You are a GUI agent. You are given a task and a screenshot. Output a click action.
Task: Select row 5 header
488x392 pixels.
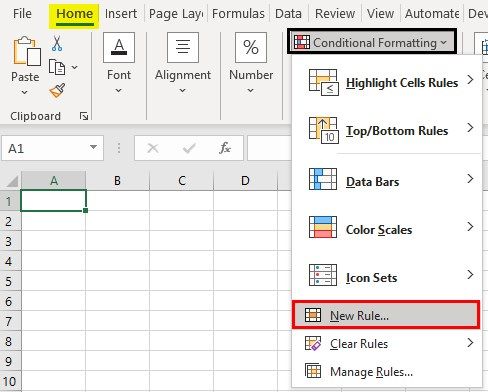[10, 281]
